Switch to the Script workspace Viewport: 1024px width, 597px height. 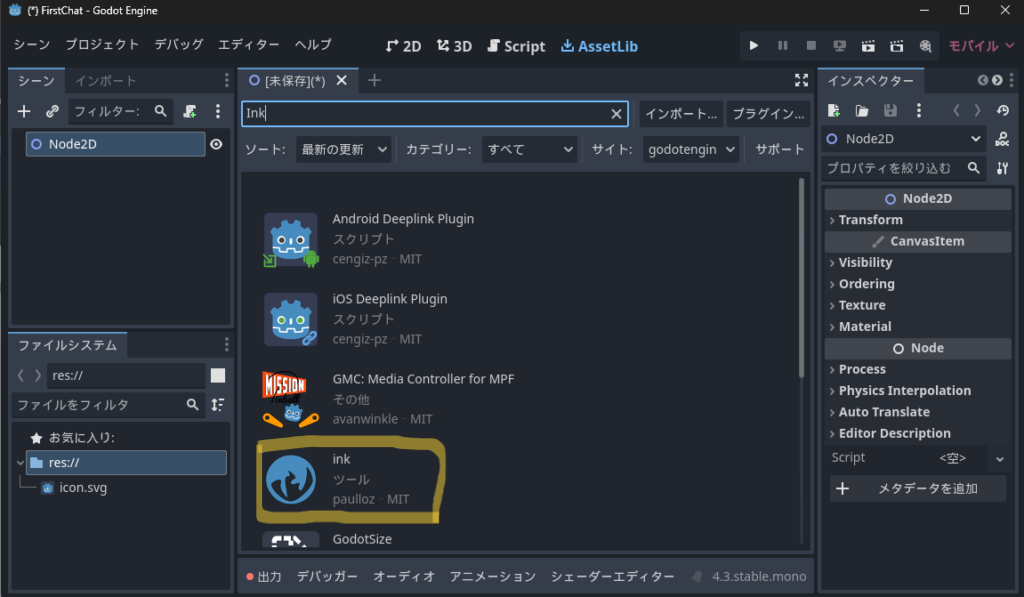[517, 46]
